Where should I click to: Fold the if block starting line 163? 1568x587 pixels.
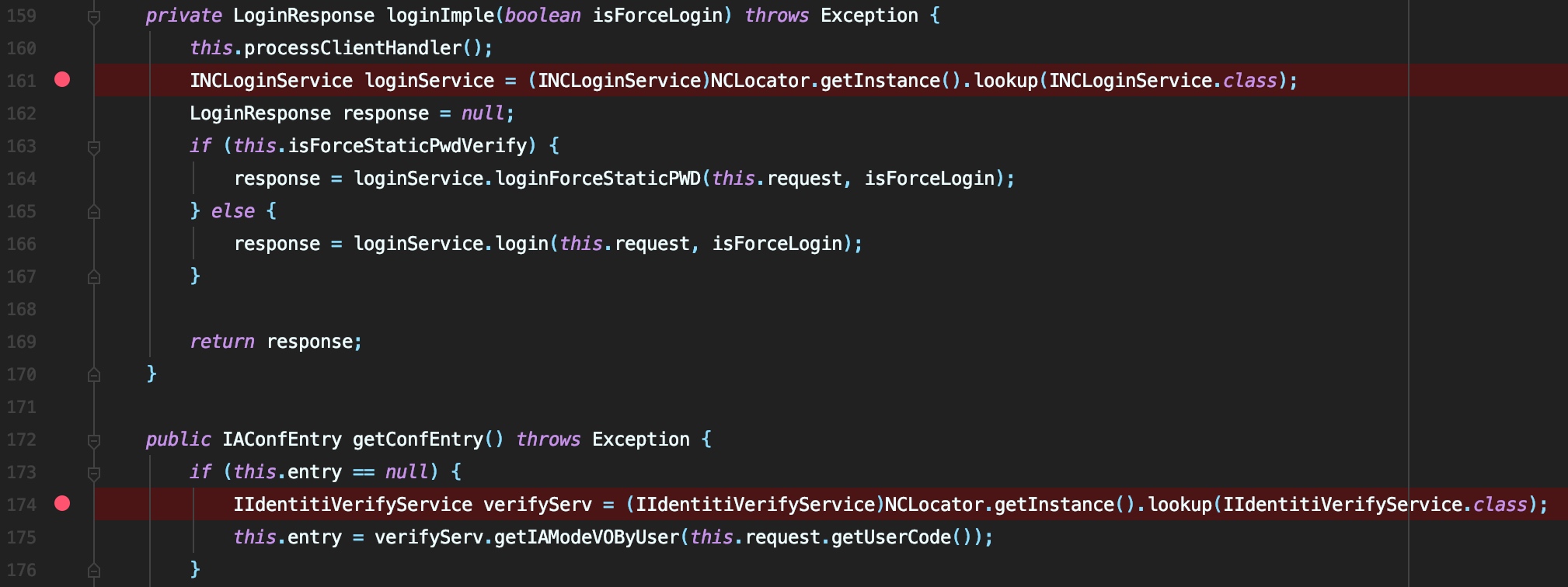click(x=94, y=147)
